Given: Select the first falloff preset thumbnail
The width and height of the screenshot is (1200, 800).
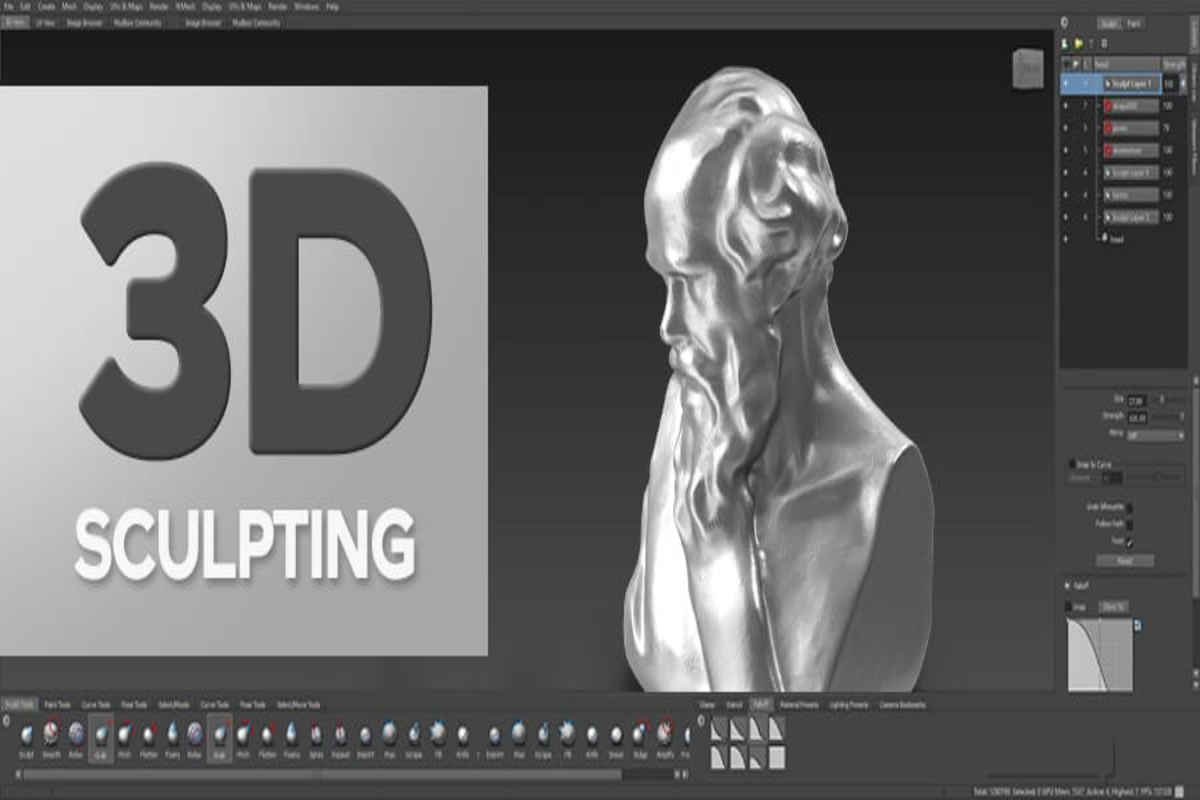Looking at the screenshot, I should coord(717,727).
